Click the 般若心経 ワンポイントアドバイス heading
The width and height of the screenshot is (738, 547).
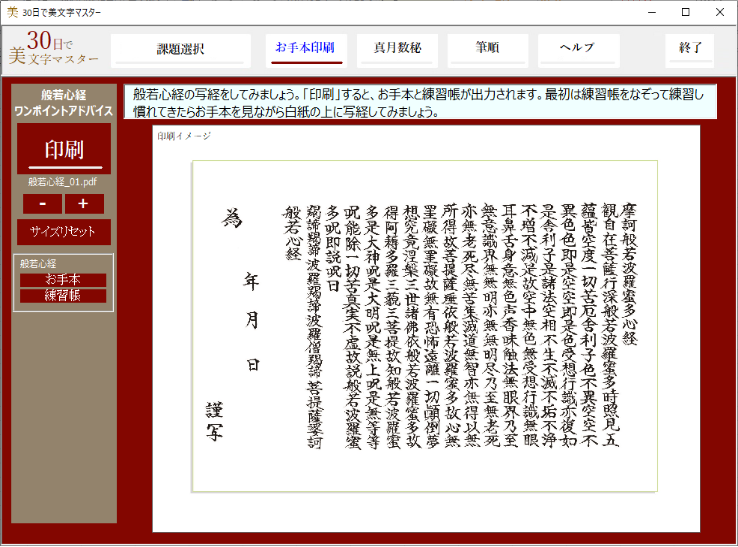[63, 102]
